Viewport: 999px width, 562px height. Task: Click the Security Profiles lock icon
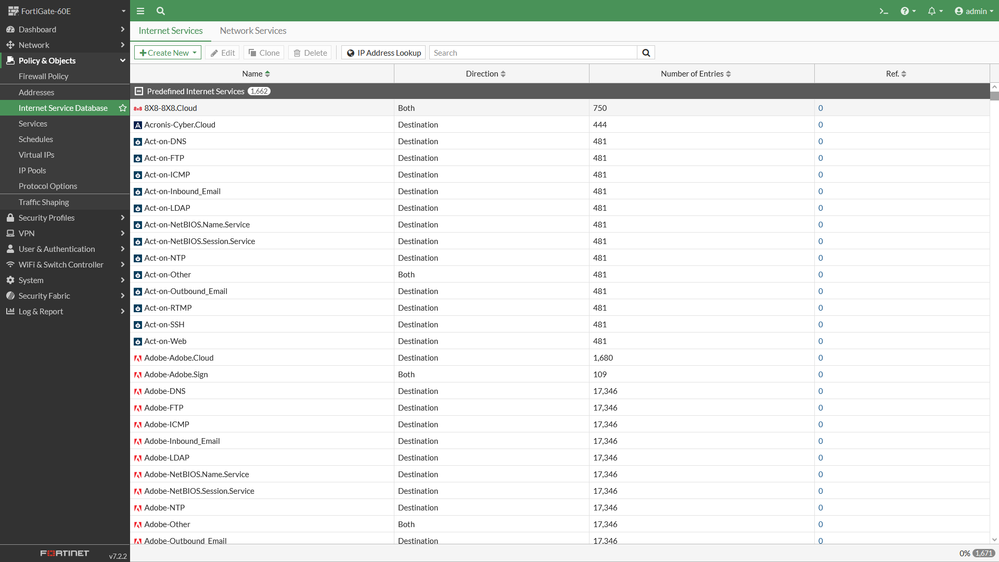pos(10,217)
